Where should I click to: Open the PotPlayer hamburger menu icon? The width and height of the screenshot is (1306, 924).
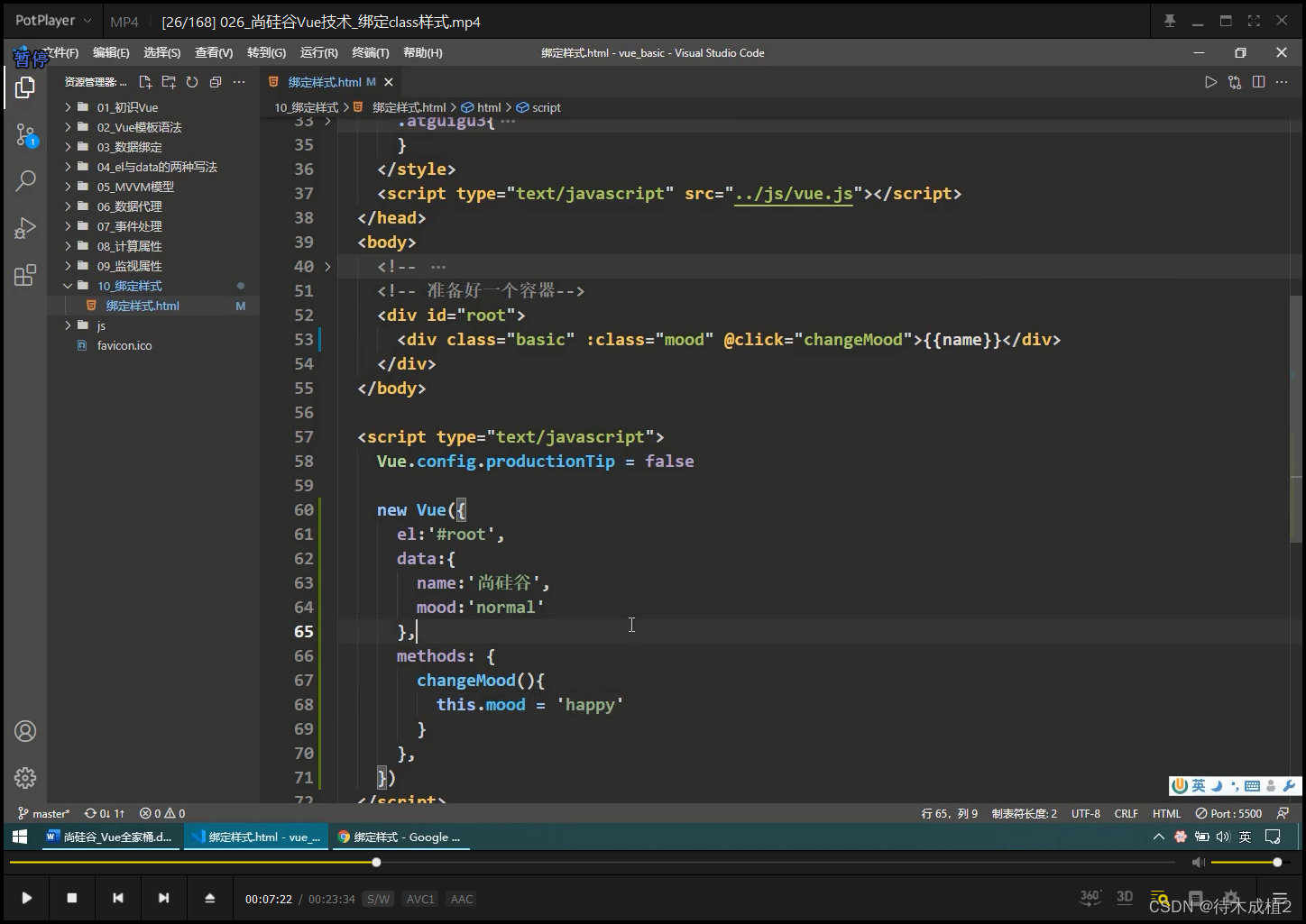(1279, 897)
